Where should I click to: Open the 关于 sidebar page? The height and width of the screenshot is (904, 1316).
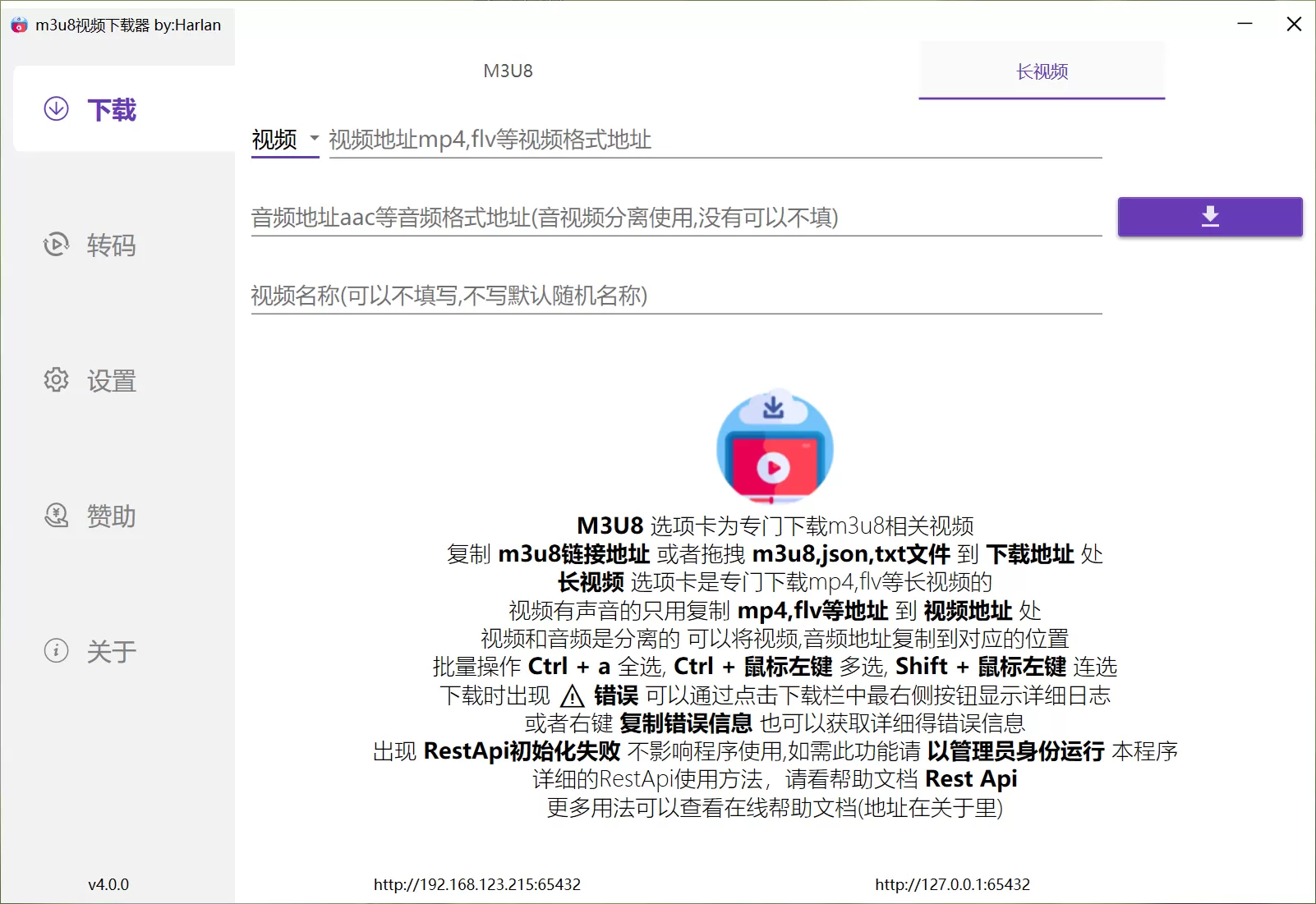(x=124, y=651)
